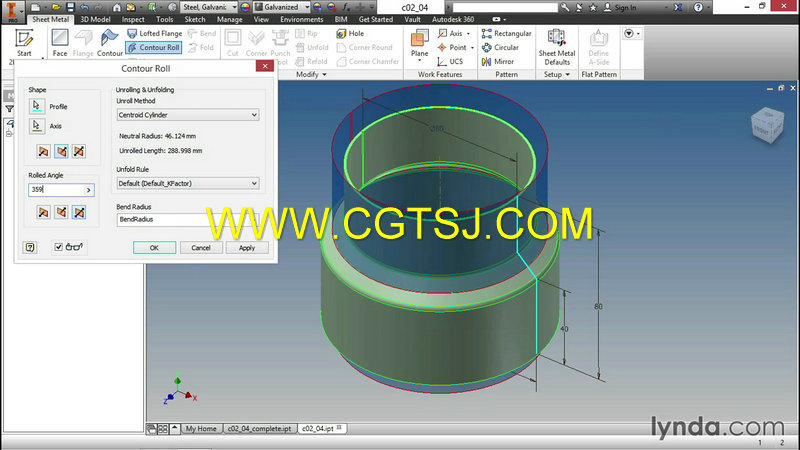Click Cancel in Contour Roll dialog

click(201, 247)
